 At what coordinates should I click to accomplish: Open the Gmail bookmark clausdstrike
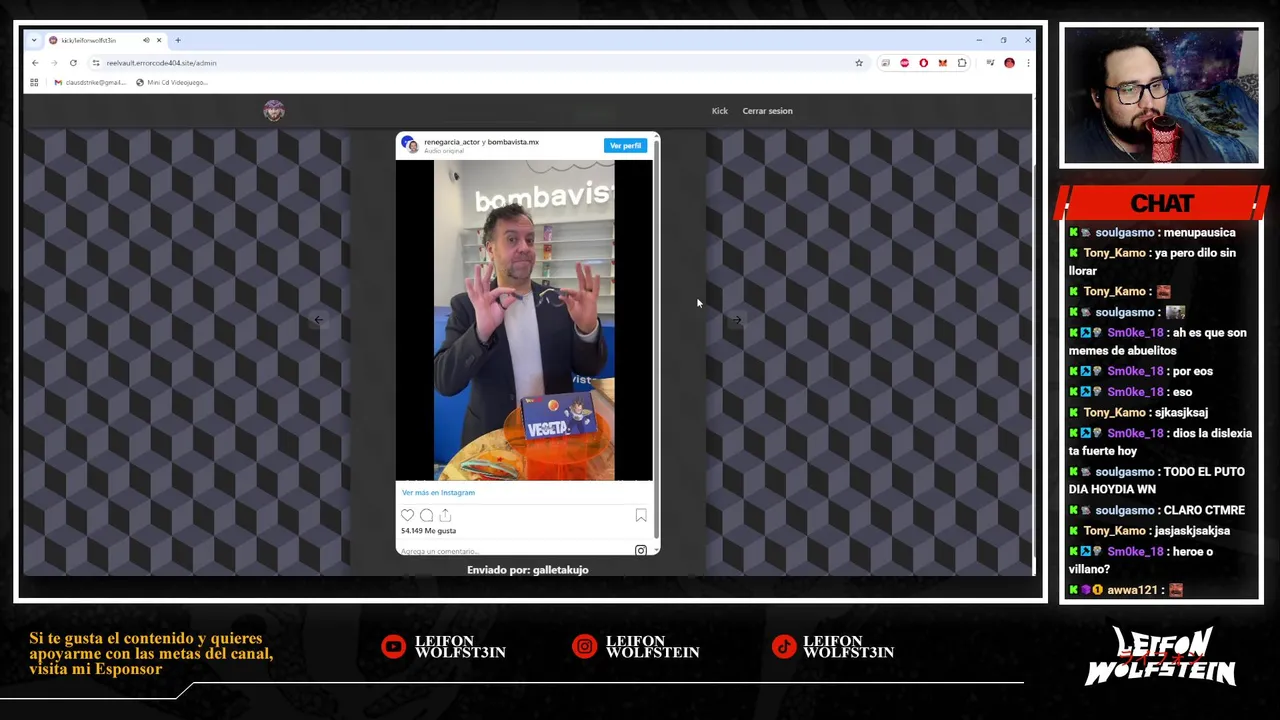click(x=90, y=82)
